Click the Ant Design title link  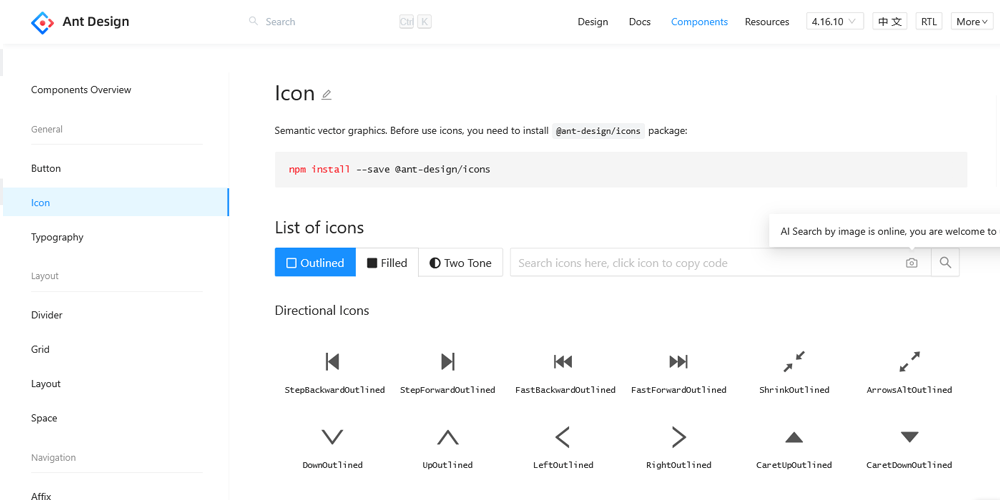coord(96,22)
